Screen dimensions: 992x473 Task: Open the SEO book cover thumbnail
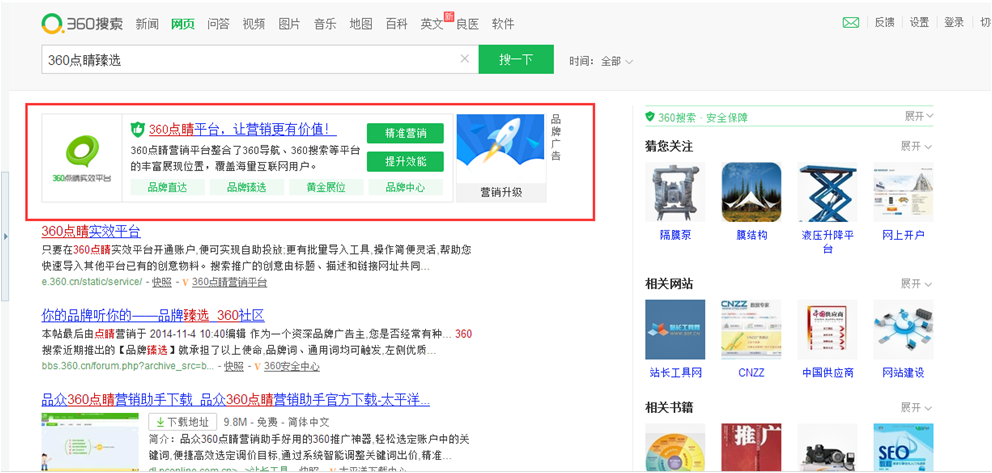(x=903, y=448)
